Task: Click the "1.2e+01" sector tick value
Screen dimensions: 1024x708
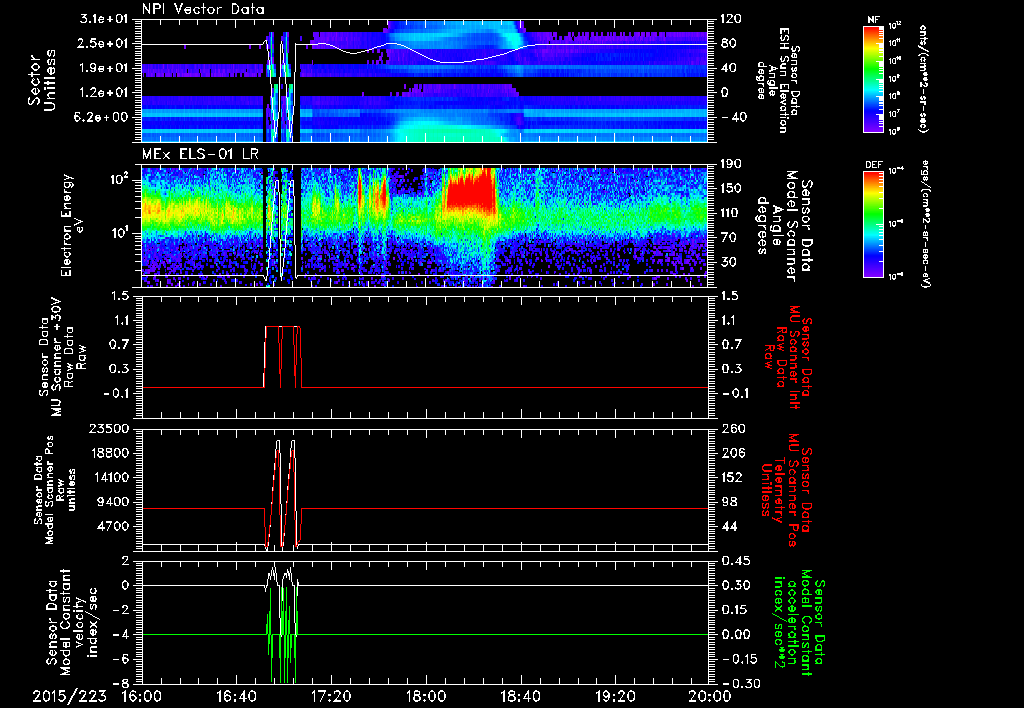Action: 103,93
